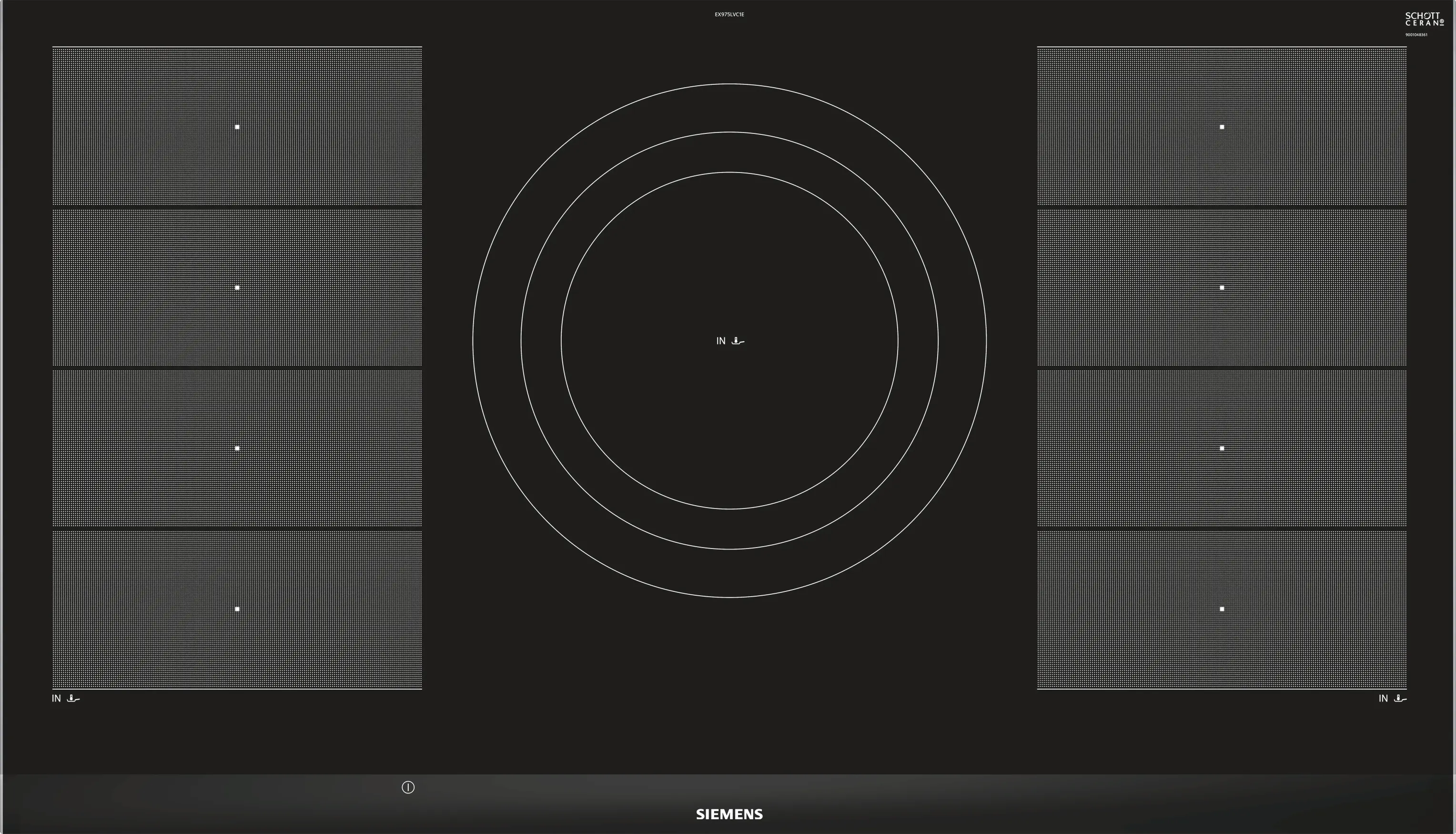Tap center dot of top left zone
The width and height of the screenshot is (1456, 834).
(x=237, y=127)
